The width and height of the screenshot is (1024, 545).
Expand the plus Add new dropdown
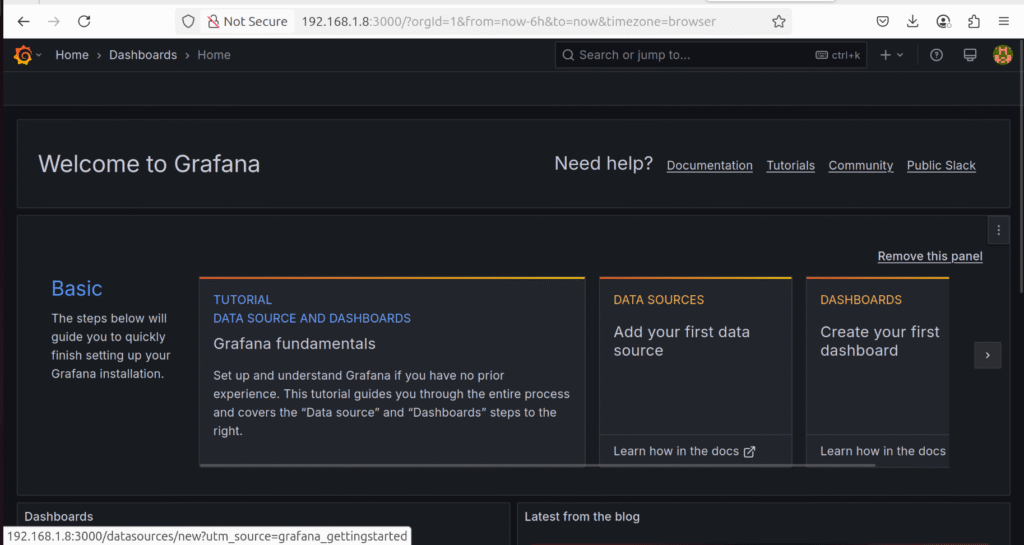point(891,55)
